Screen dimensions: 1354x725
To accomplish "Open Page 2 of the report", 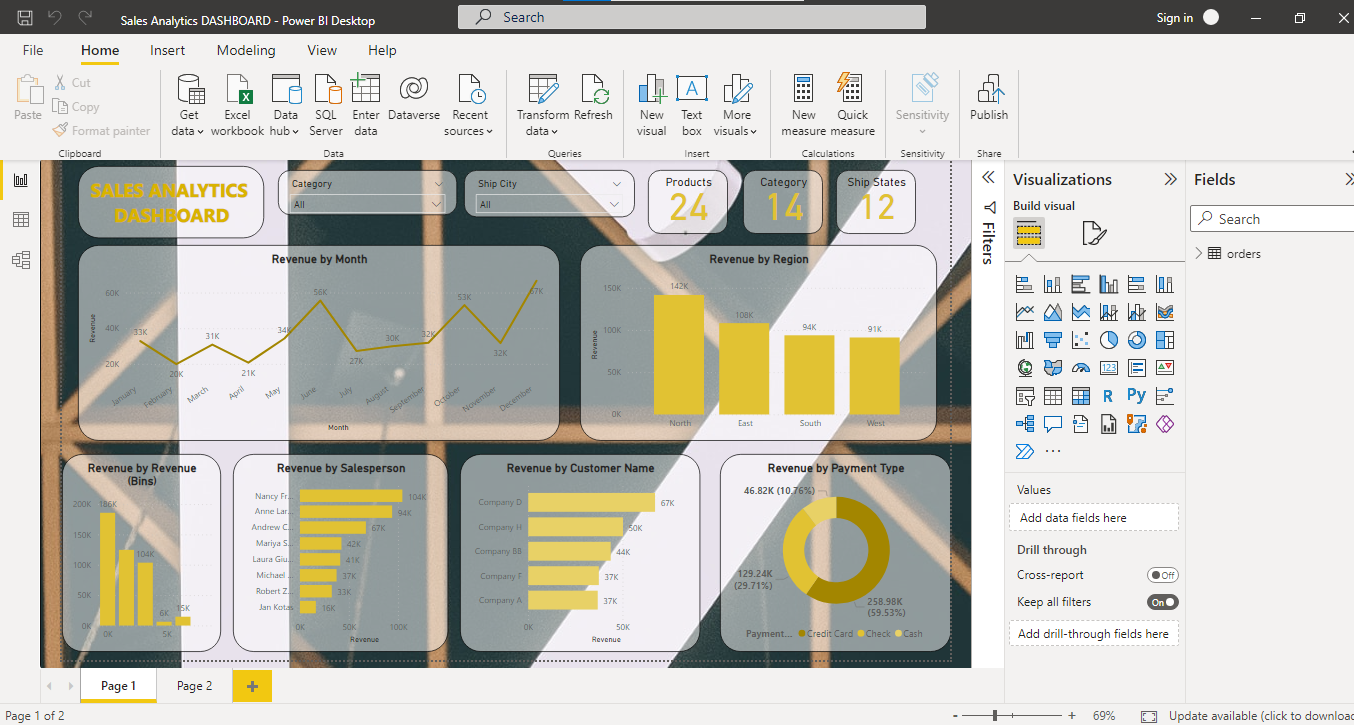I will tap(193, 686).
